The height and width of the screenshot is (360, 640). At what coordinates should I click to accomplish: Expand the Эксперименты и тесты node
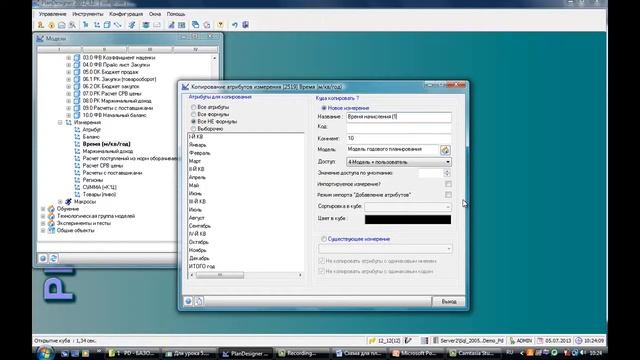(43, 223)
